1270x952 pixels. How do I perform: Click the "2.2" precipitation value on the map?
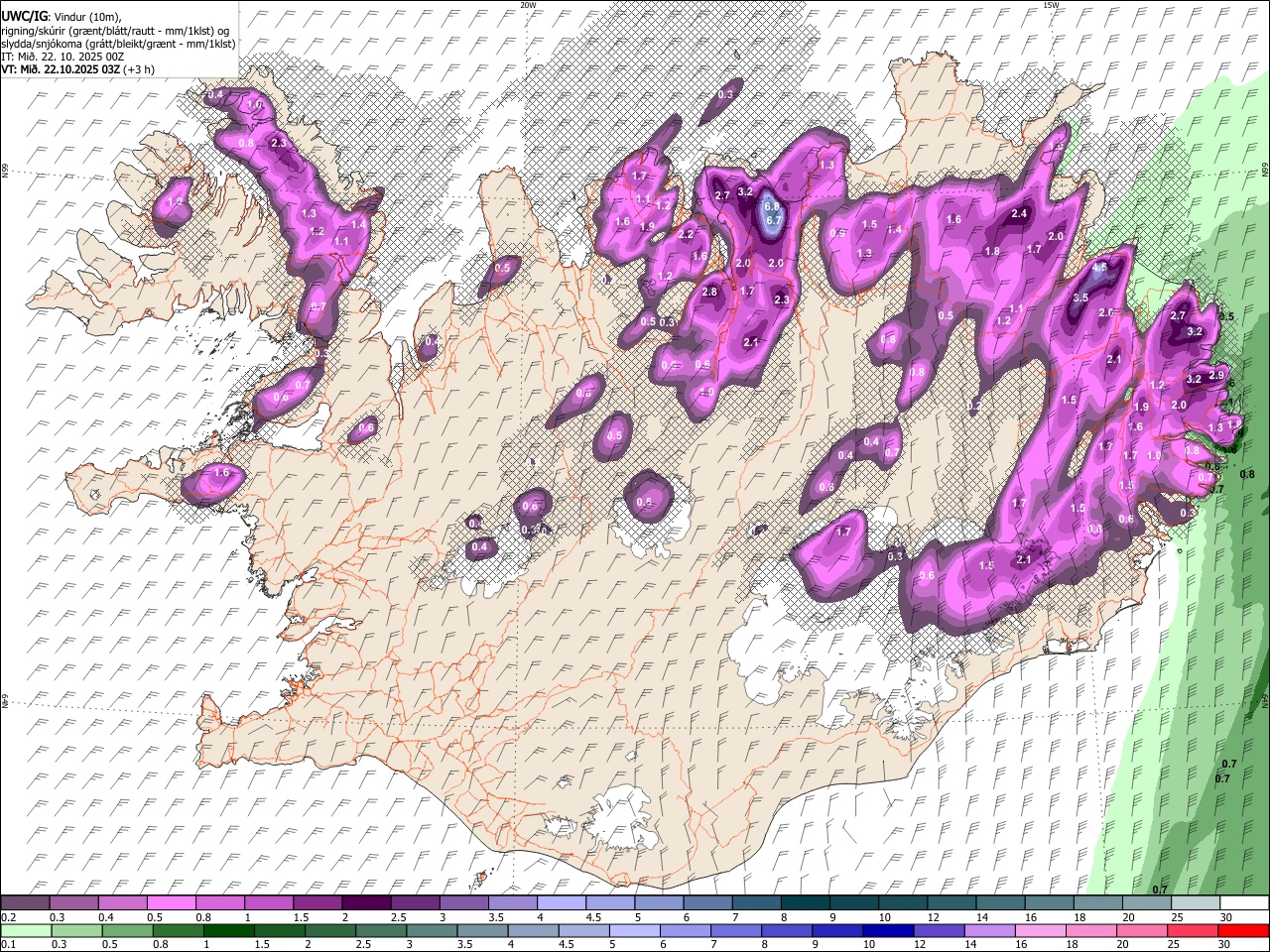[687, 235]
